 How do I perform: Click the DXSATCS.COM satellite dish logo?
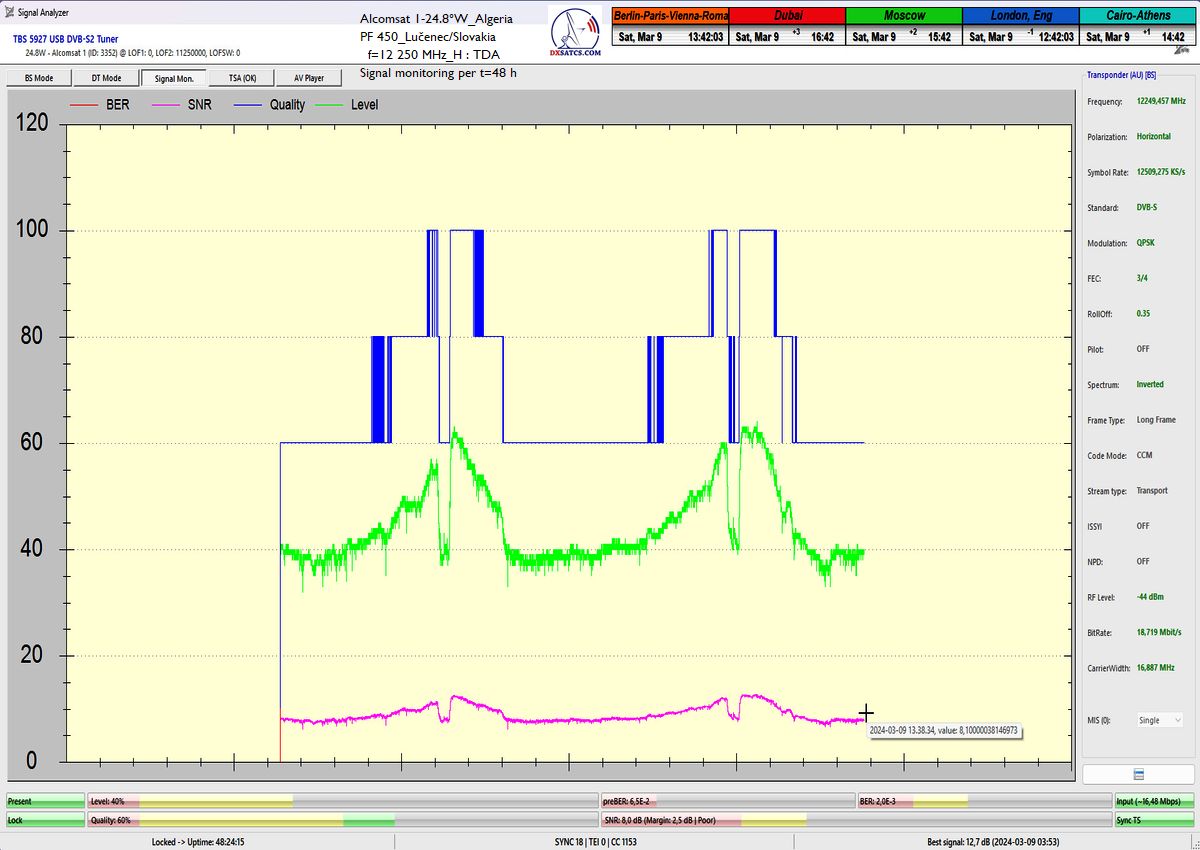(x=576, y=35)
